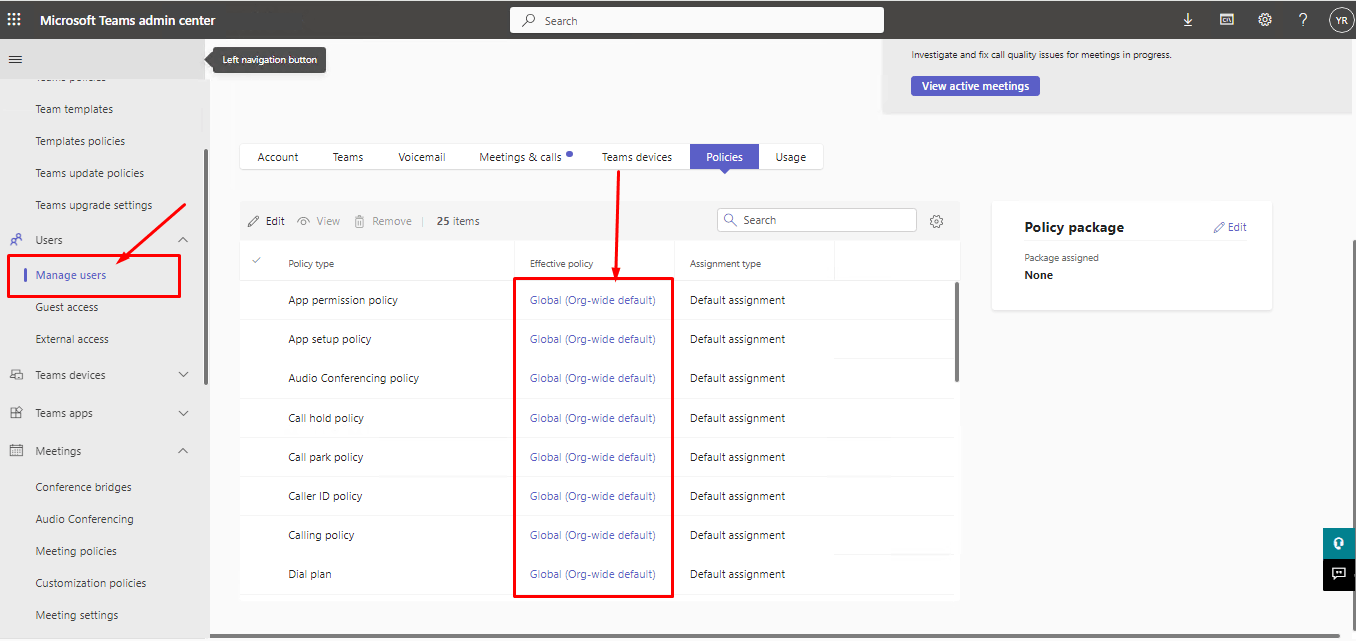Viewport: 1356px width, 641px height.
Task: Click the policy table vertical scrollbar
Action: [x=957, y=332]
